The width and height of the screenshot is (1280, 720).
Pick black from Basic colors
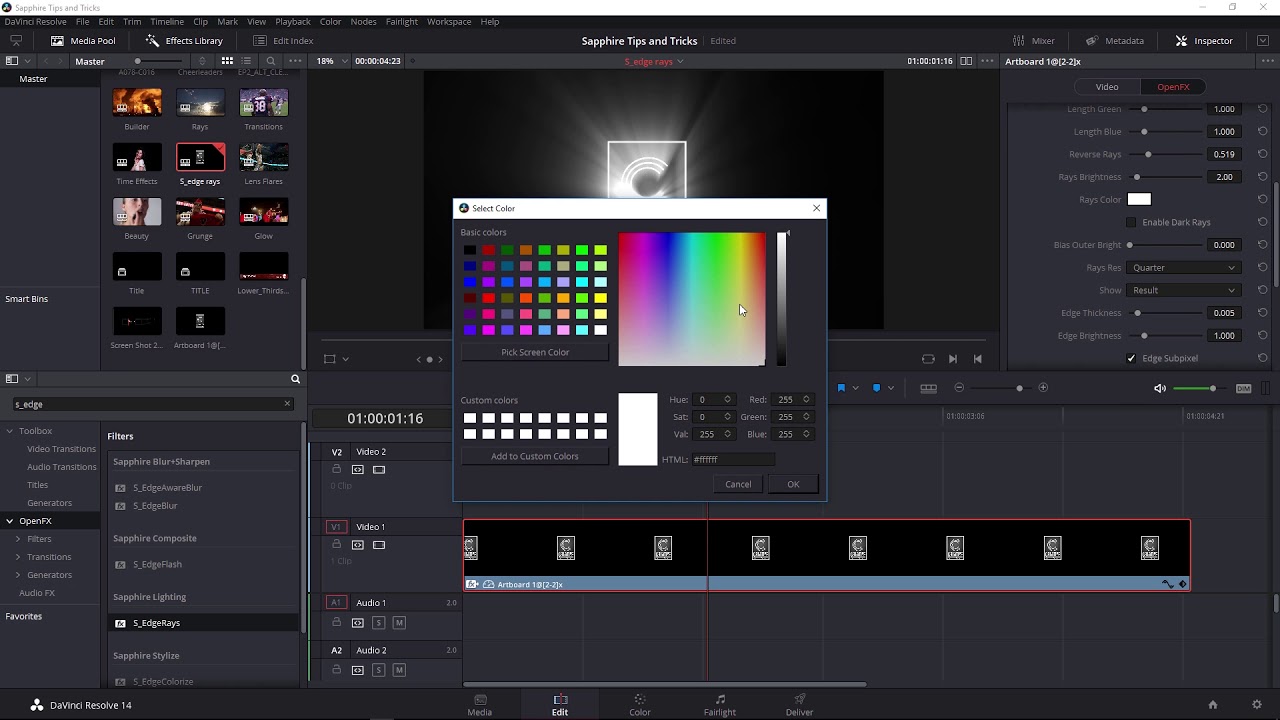(x=470, y=250)
